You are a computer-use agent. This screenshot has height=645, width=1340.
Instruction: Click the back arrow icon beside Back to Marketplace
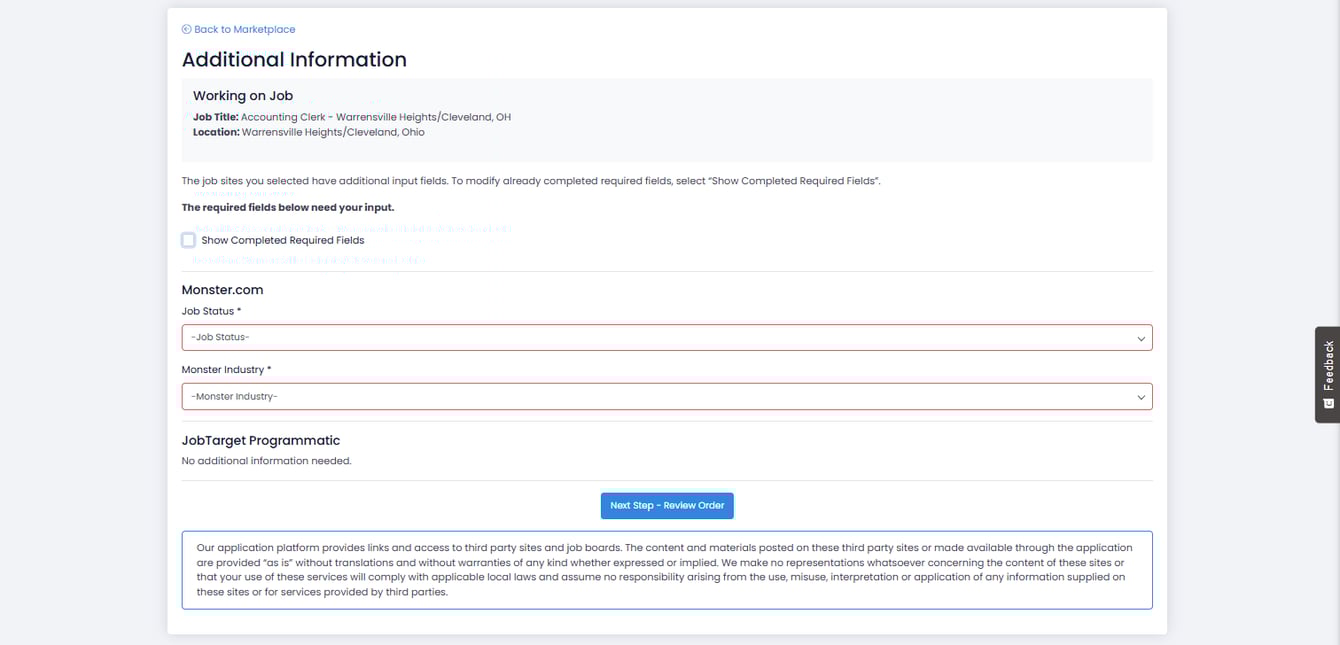[x=185, y=29]
